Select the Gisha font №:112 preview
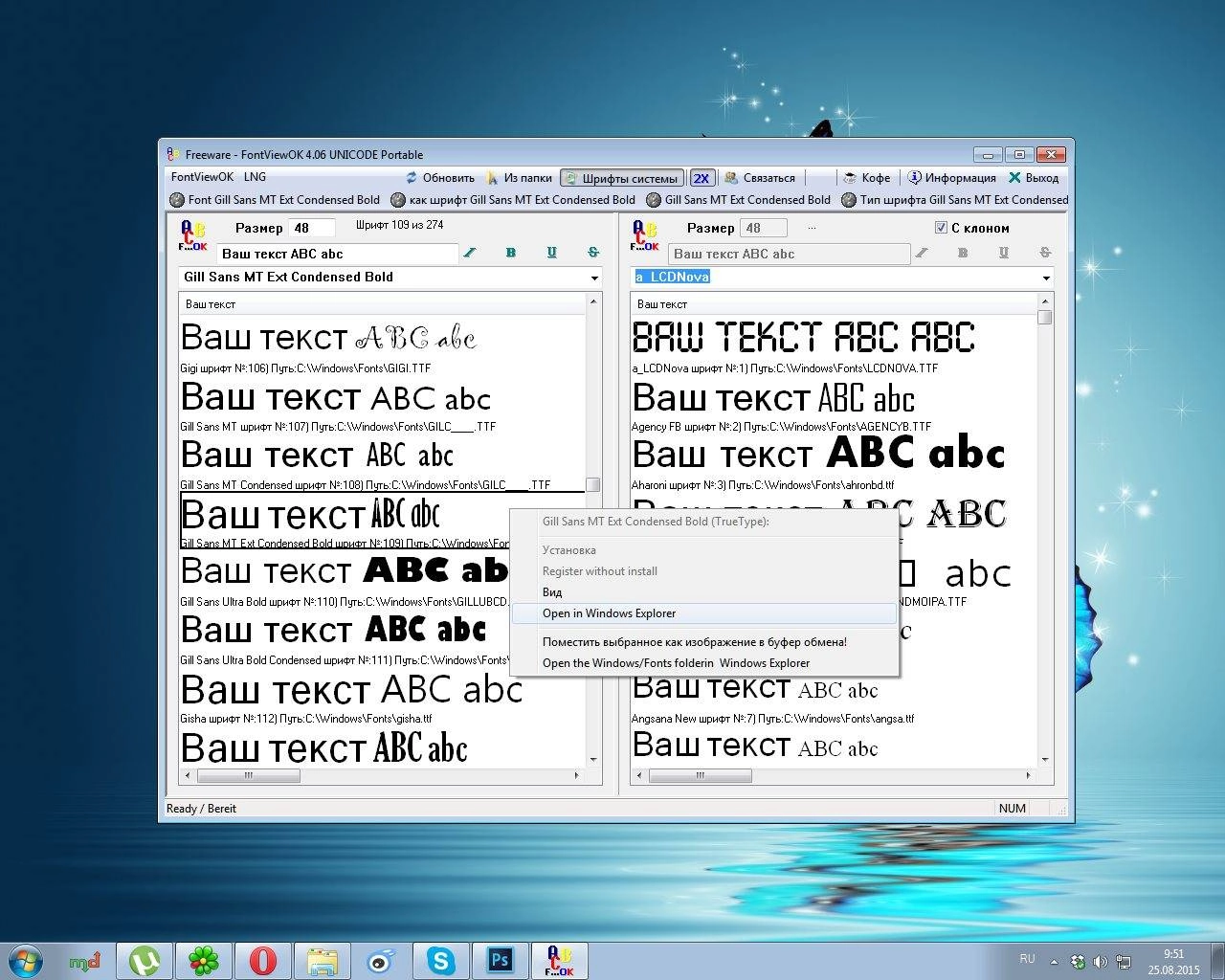1225x980 pixels. pyautogui.click(x=383, y=696)
